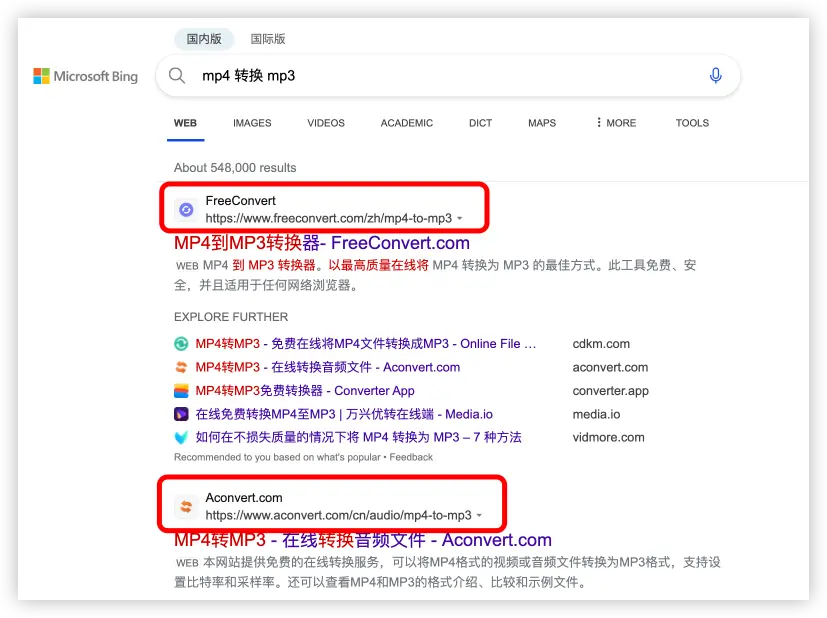Click the media.io domain text

[x=597, y=414]
